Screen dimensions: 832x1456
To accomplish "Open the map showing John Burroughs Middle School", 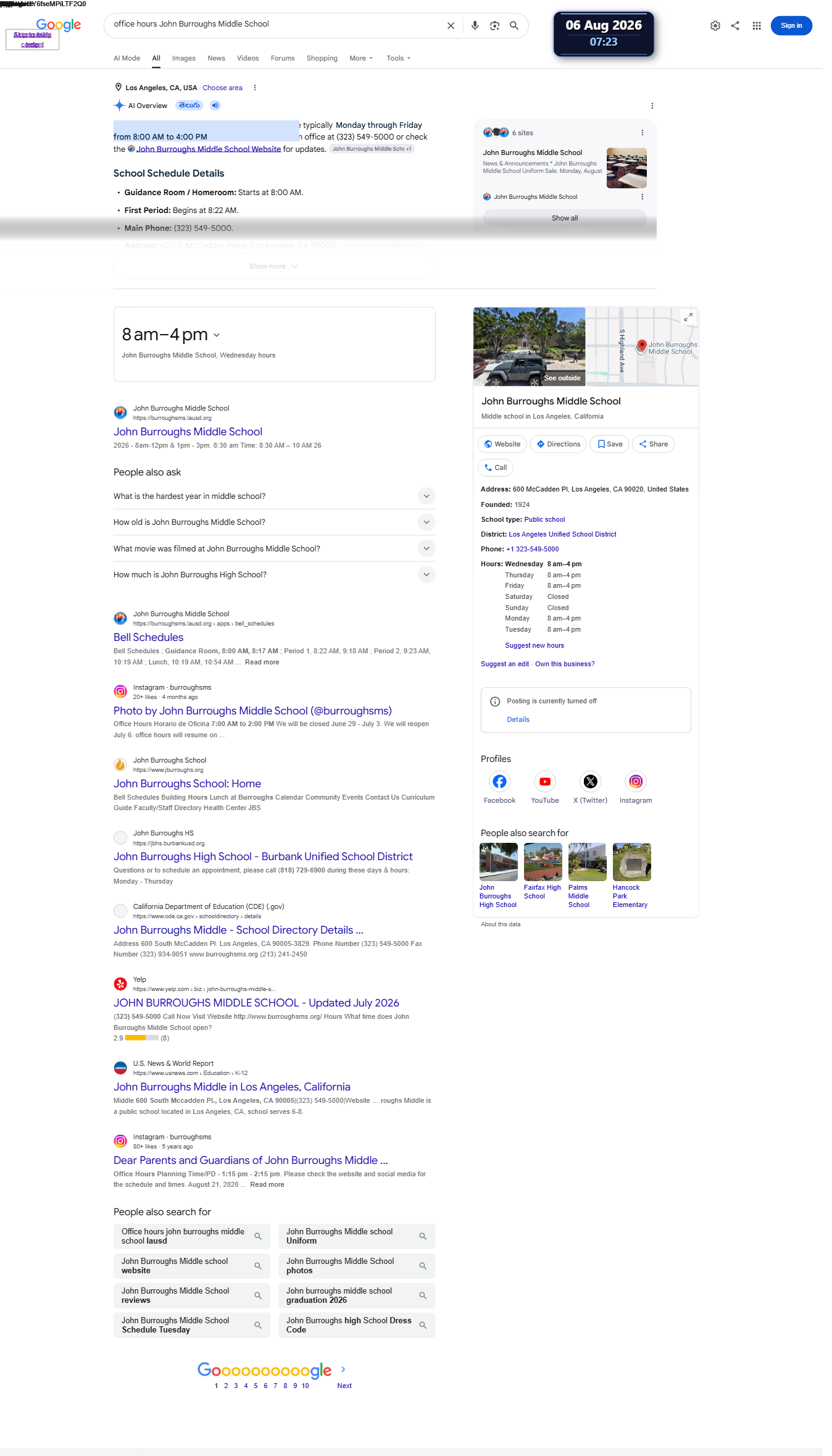I will click(642, 346).
